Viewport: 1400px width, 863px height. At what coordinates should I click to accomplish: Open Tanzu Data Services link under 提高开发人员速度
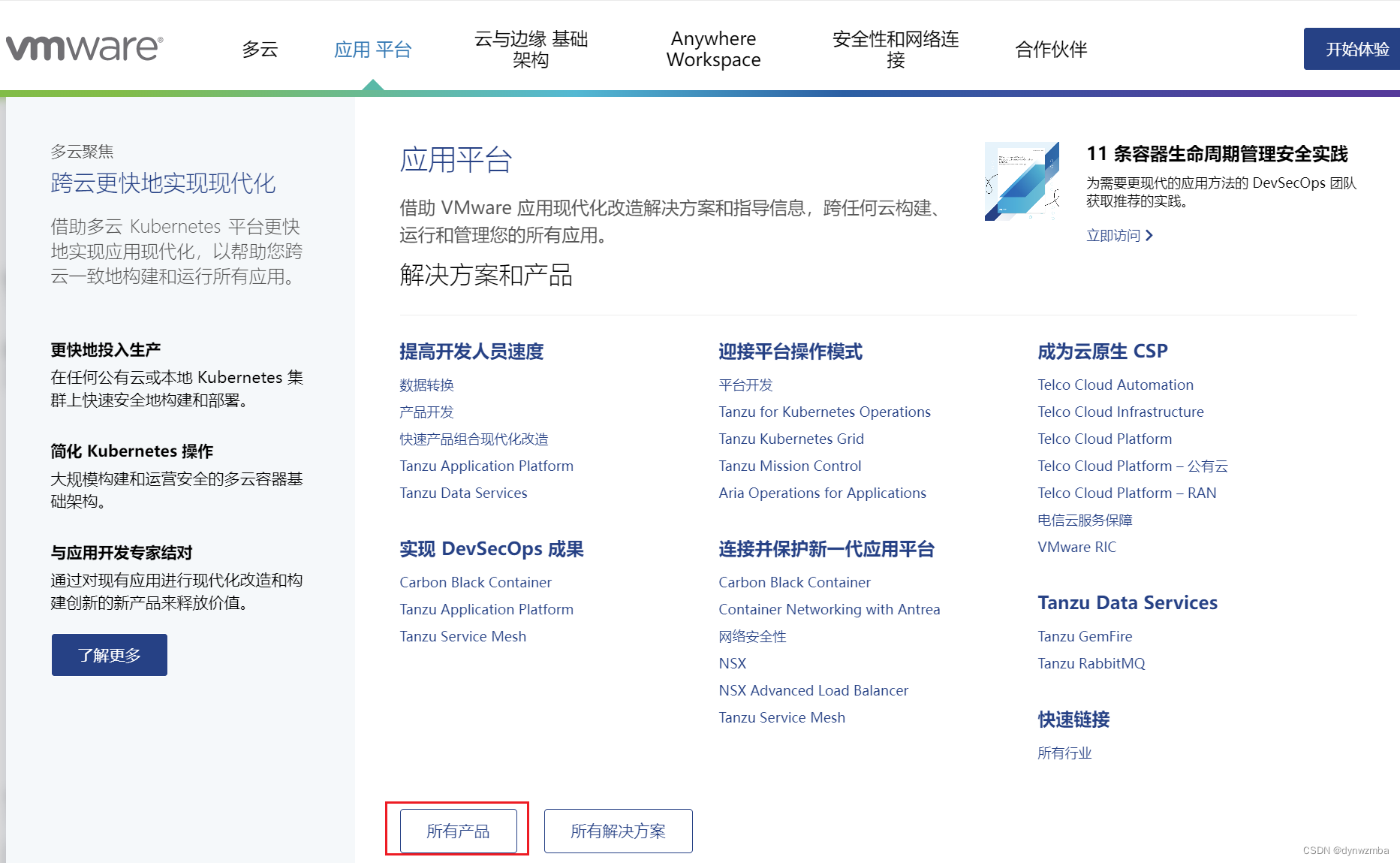(x=463, y=493)
